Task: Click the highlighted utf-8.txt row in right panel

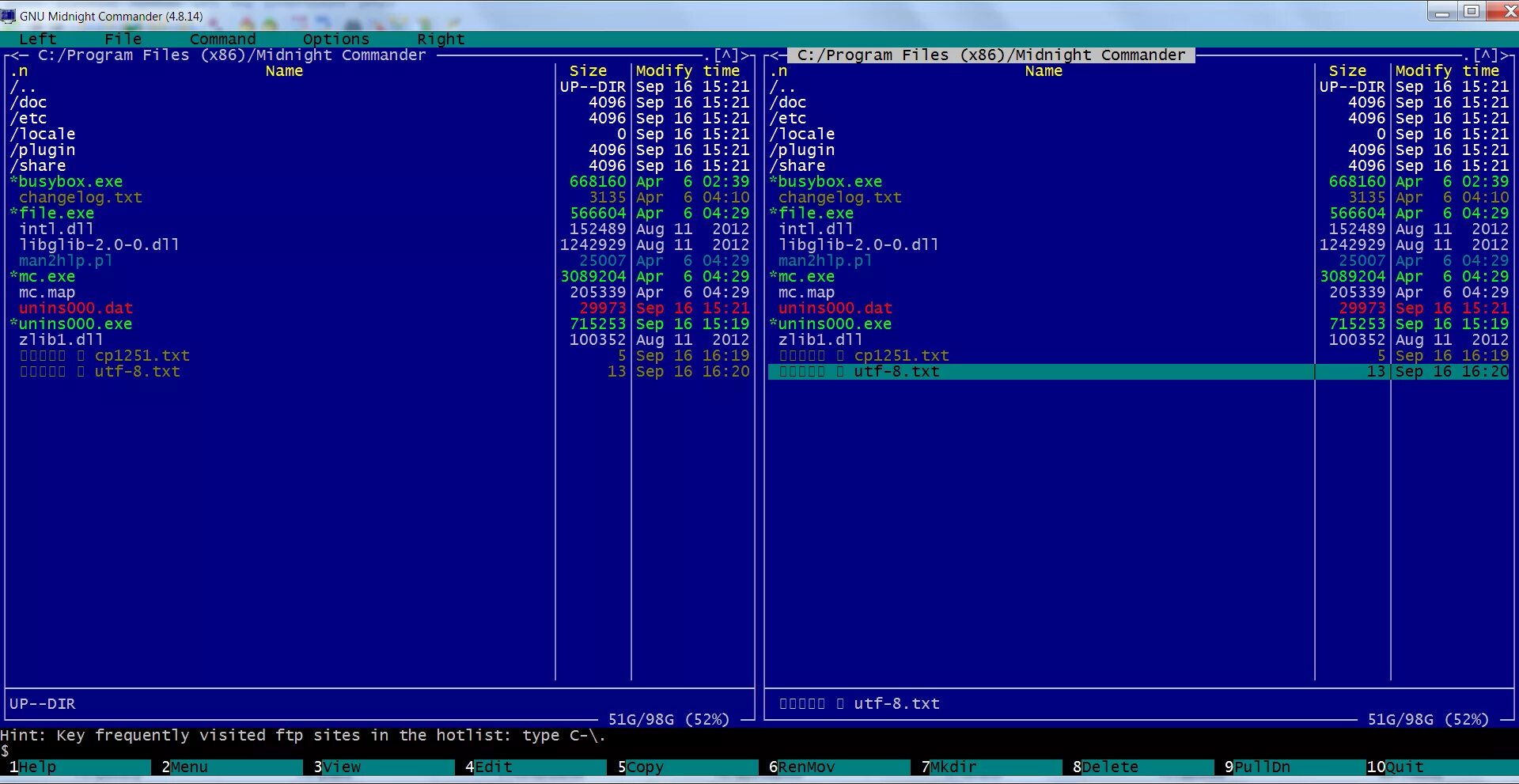Action: coord(1139,372)
